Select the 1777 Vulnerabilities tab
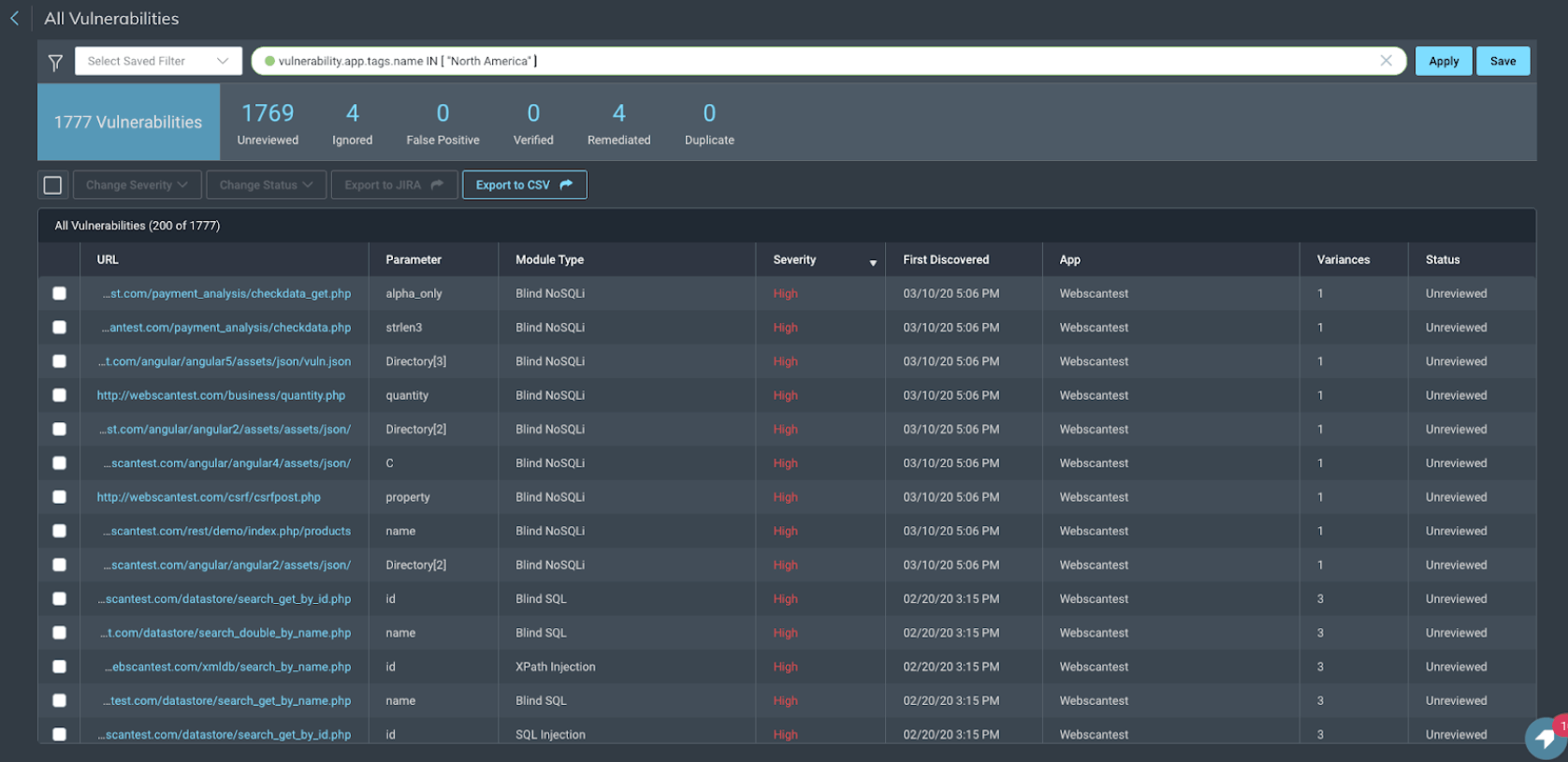Screen dimensions: 1568x762 pos(128,123)
